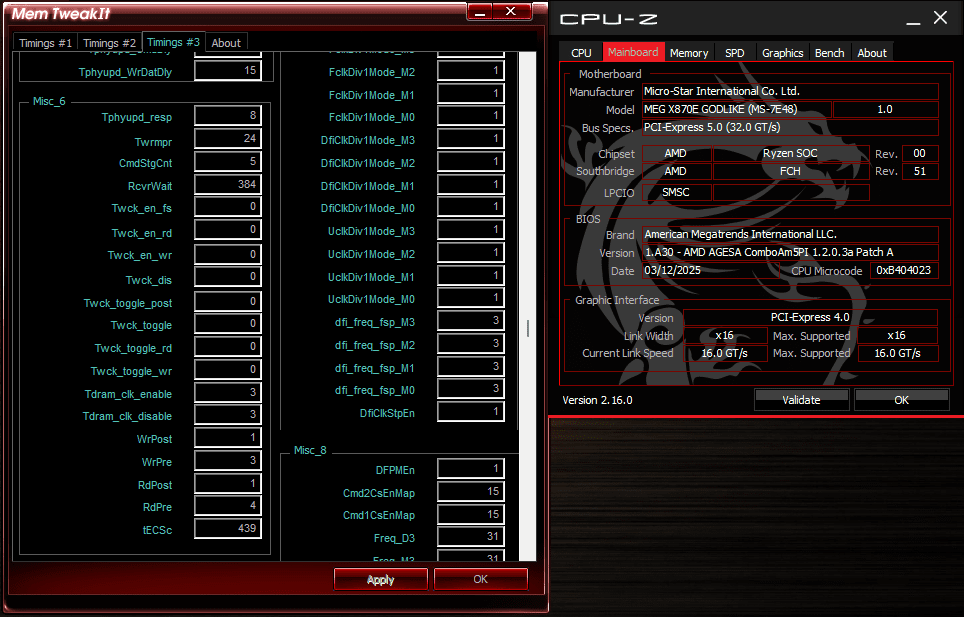
Task: Select the dfi_freq_fsp_M0 field
Action: coord(471,389)
